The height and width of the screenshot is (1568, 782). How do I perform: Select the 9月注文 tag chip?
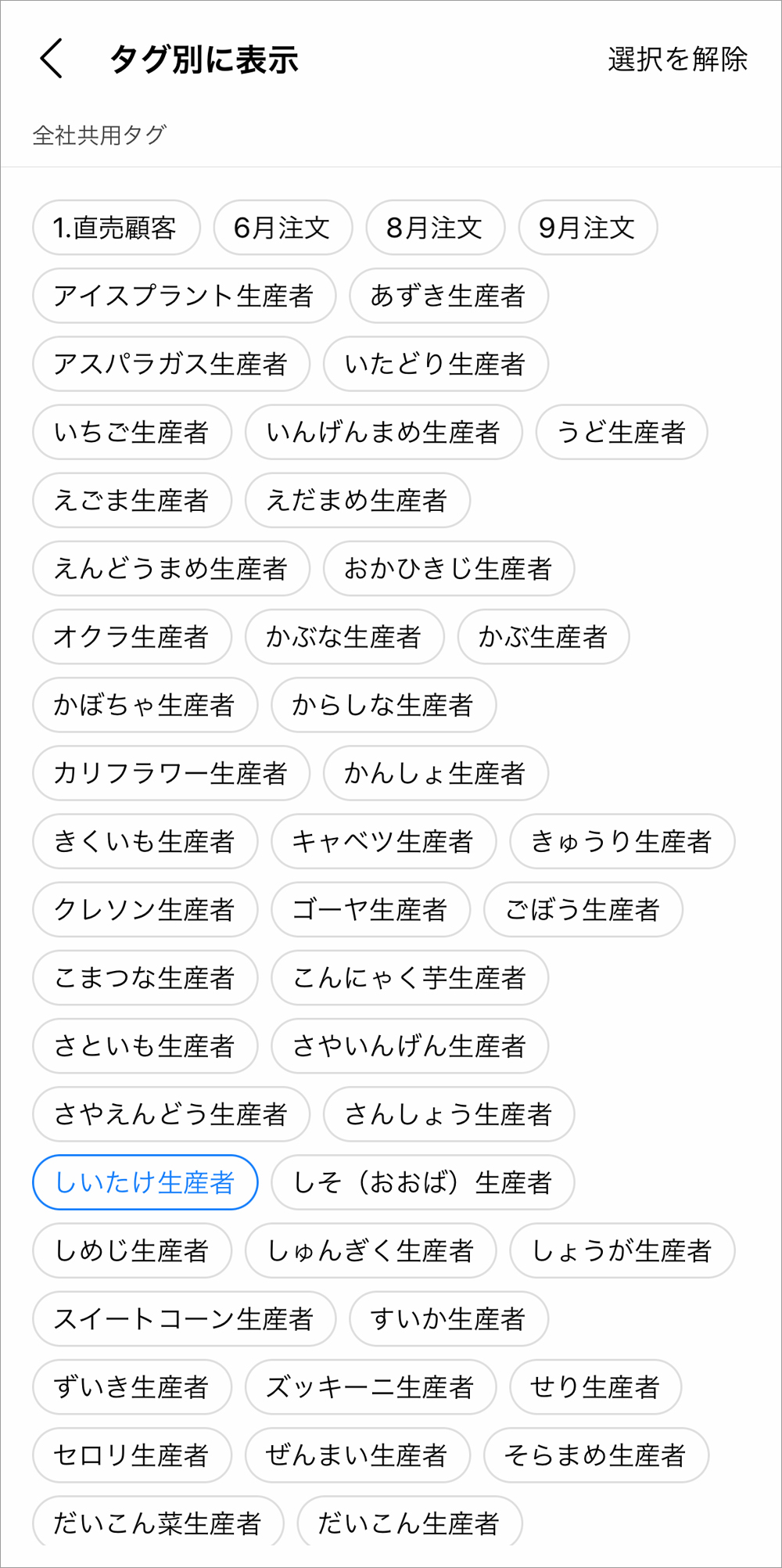587,228
